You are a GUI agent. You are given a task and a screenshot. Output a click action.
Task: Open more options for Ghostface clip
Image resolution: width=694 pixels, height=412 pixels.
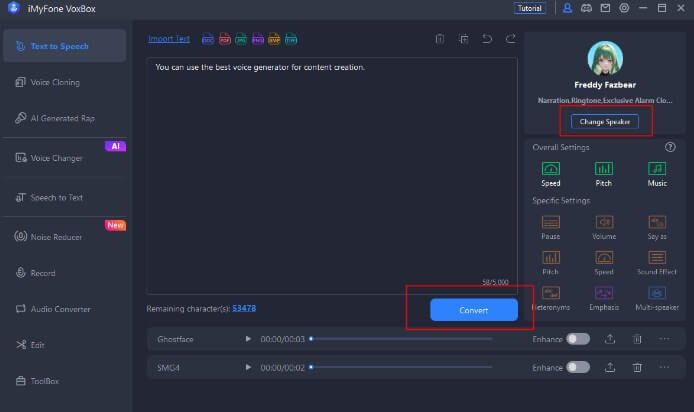(664, 339)
